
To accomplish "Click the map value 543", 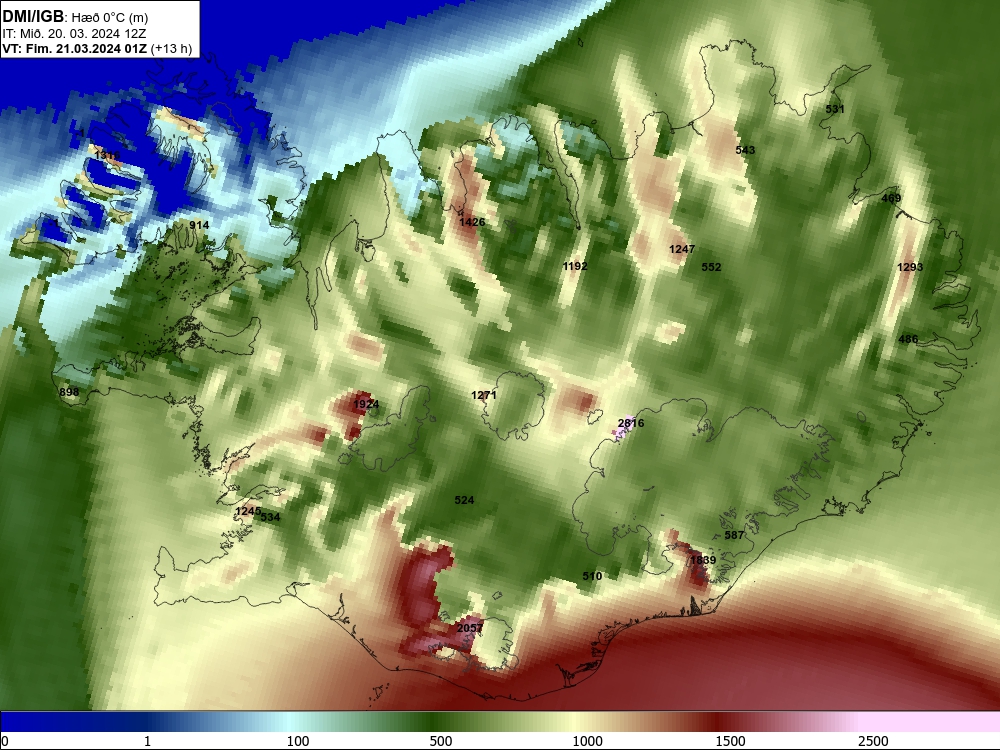I will coord(745,151).
